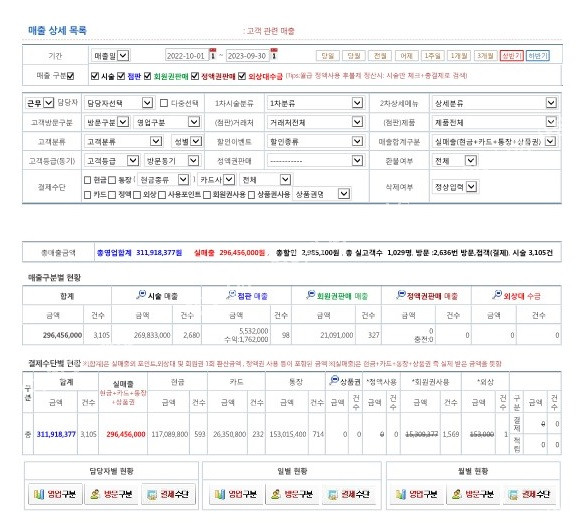Open the start date calendar icon
This screenshot has height=532, width=587.
tap(213, 54)
